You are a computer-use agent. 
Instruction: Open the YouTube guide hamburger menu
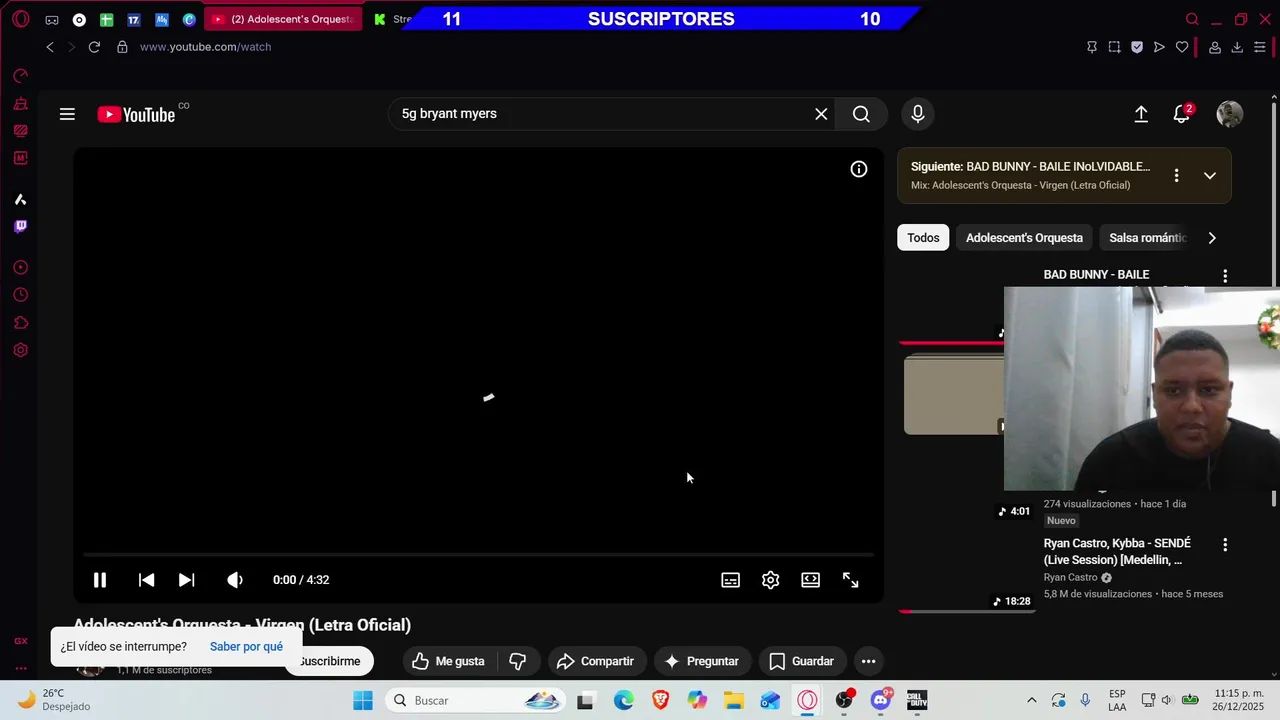pos(67,114)
